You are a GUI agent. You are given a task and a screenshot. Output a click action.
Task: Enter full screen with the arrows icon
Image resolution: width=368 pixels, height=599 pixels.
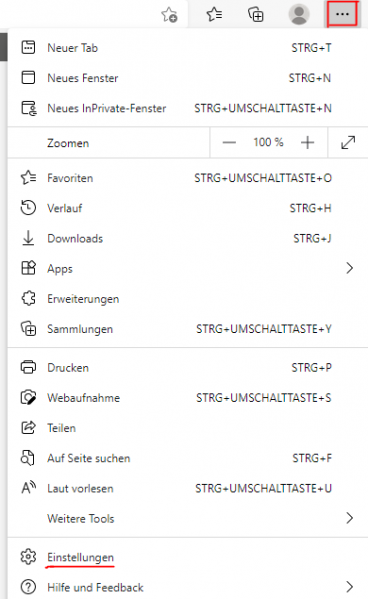348,142
